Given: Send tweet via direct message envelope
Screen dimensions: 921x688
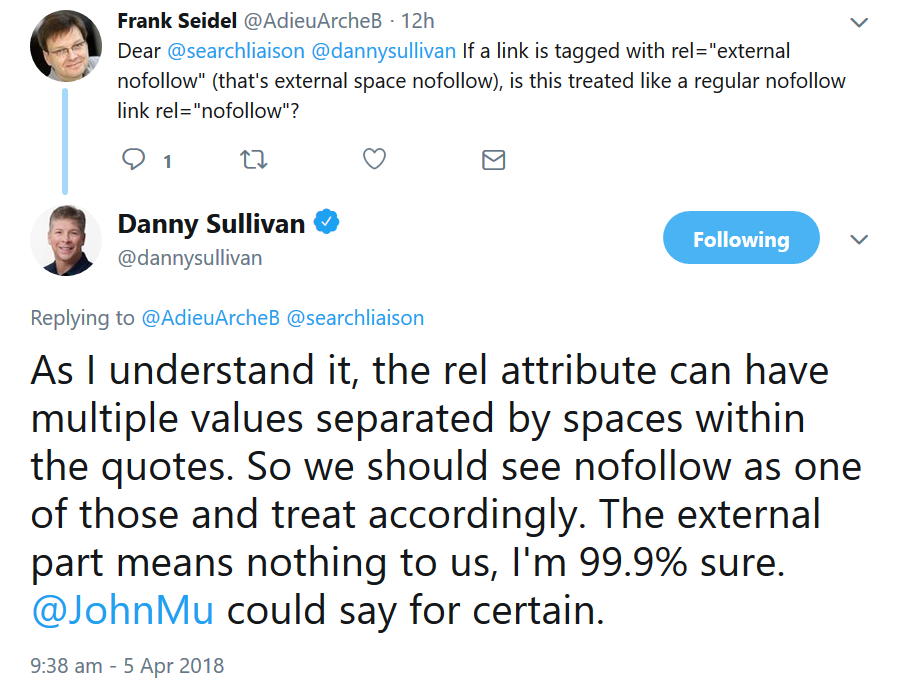Looking at the screenshot, I should pyautogui.click(x=493, y=160).
